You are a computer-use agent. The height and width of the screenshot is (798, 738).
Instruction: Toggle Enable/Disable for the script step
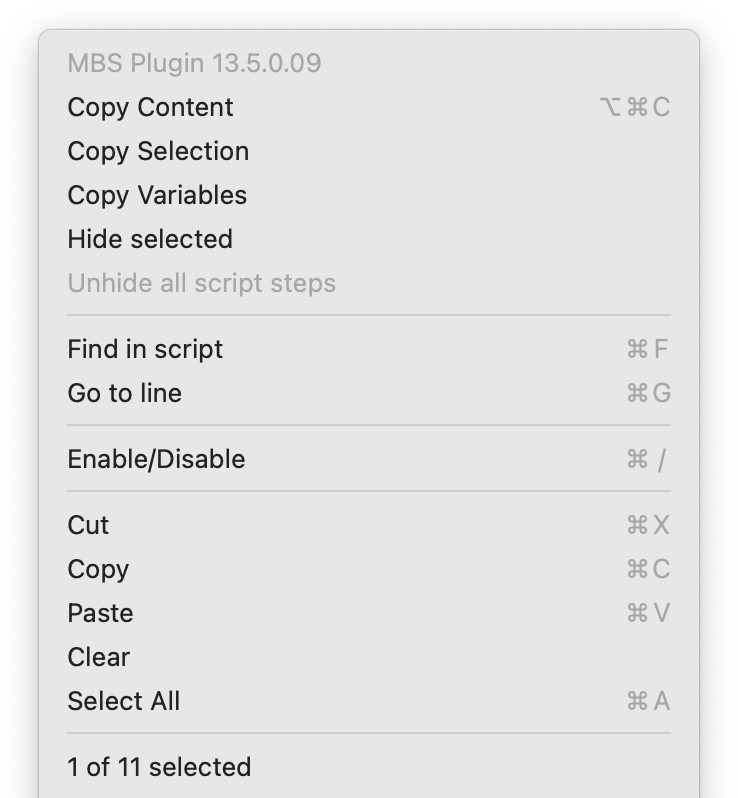[156, 459]
